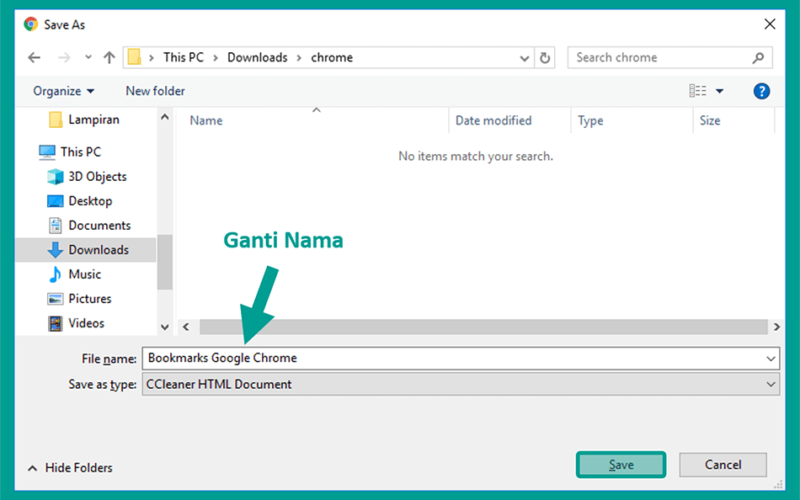The image size is (800, 500).
Task: Open Desktop in the sidebar
Action: pos(80,201)
